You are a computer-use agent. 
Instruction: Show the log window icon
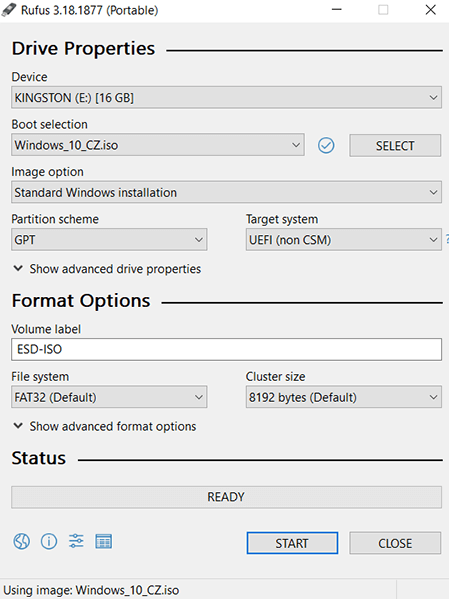(104, 541)
